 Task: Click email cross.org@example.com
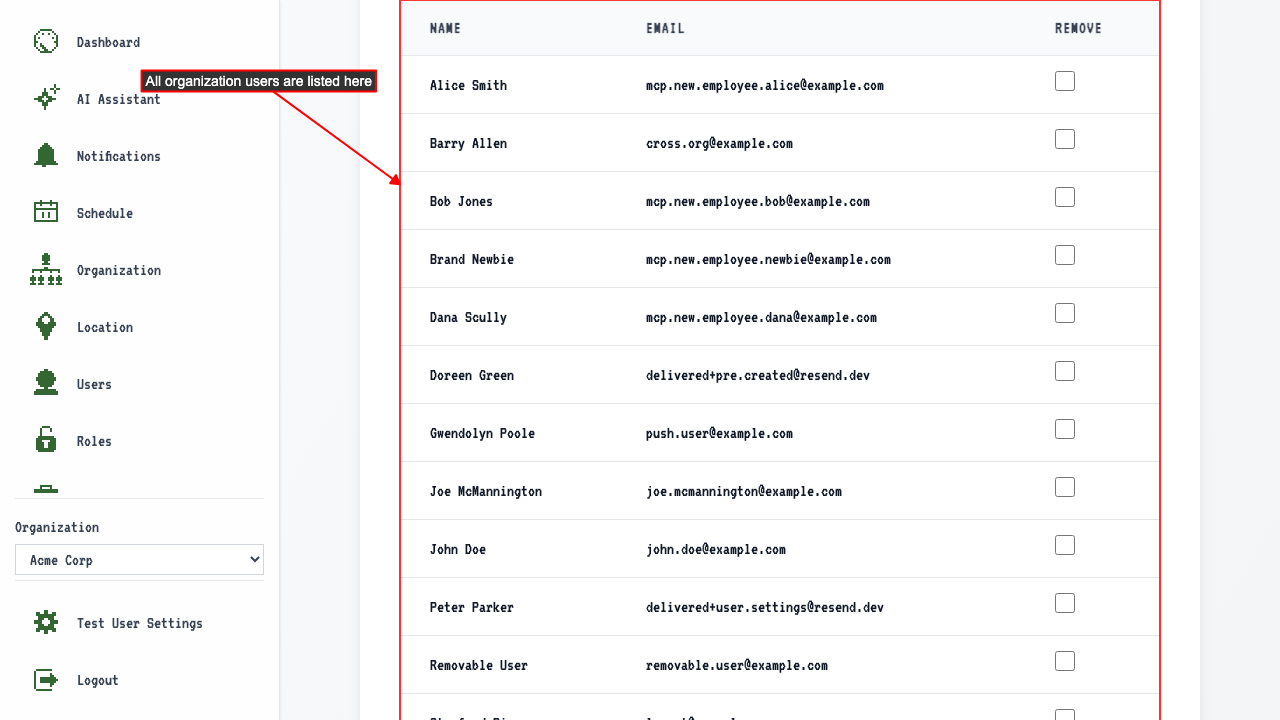[719, 143]
